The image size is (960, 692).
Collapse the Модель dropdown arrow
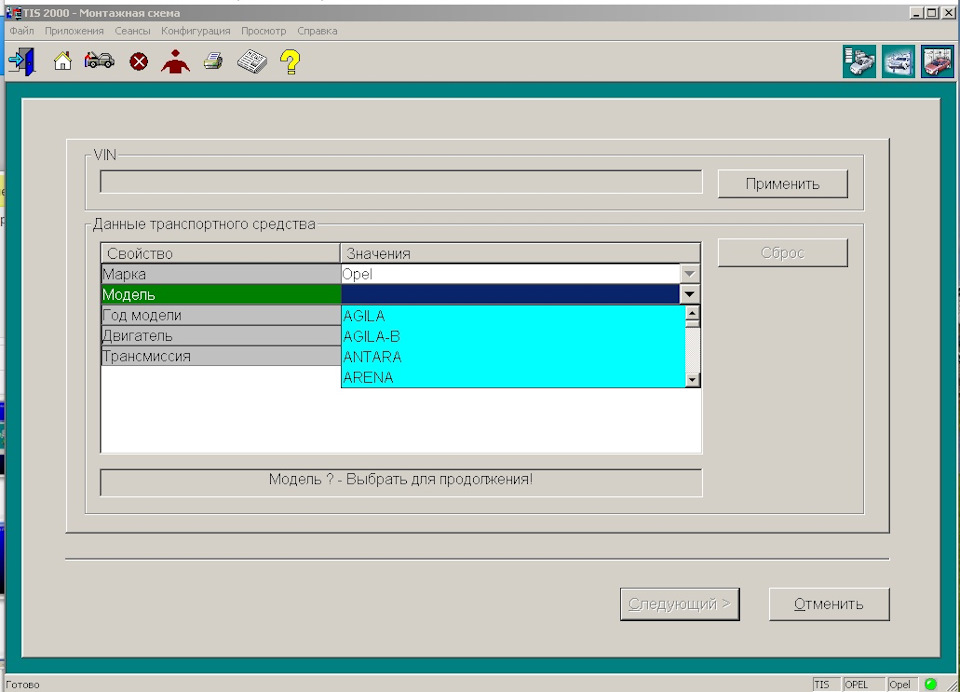tap(689, 294)
